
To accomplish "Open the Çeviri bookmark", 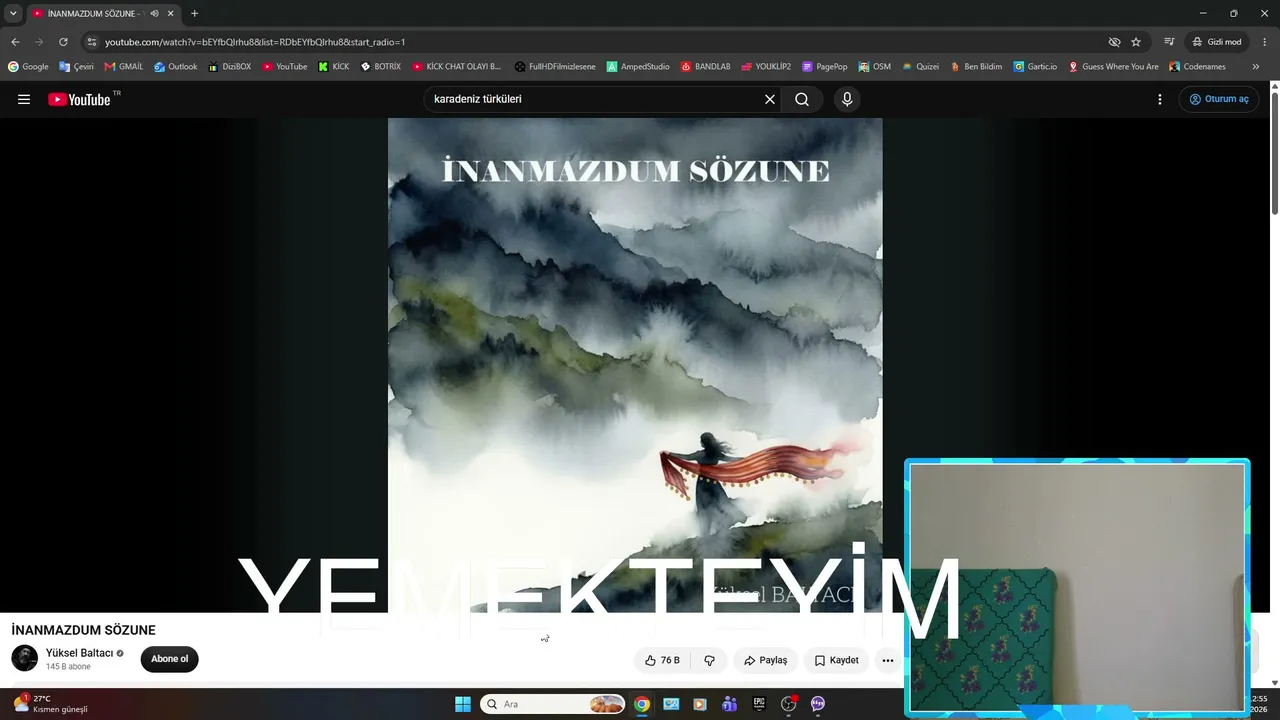I will pos(76,67).
